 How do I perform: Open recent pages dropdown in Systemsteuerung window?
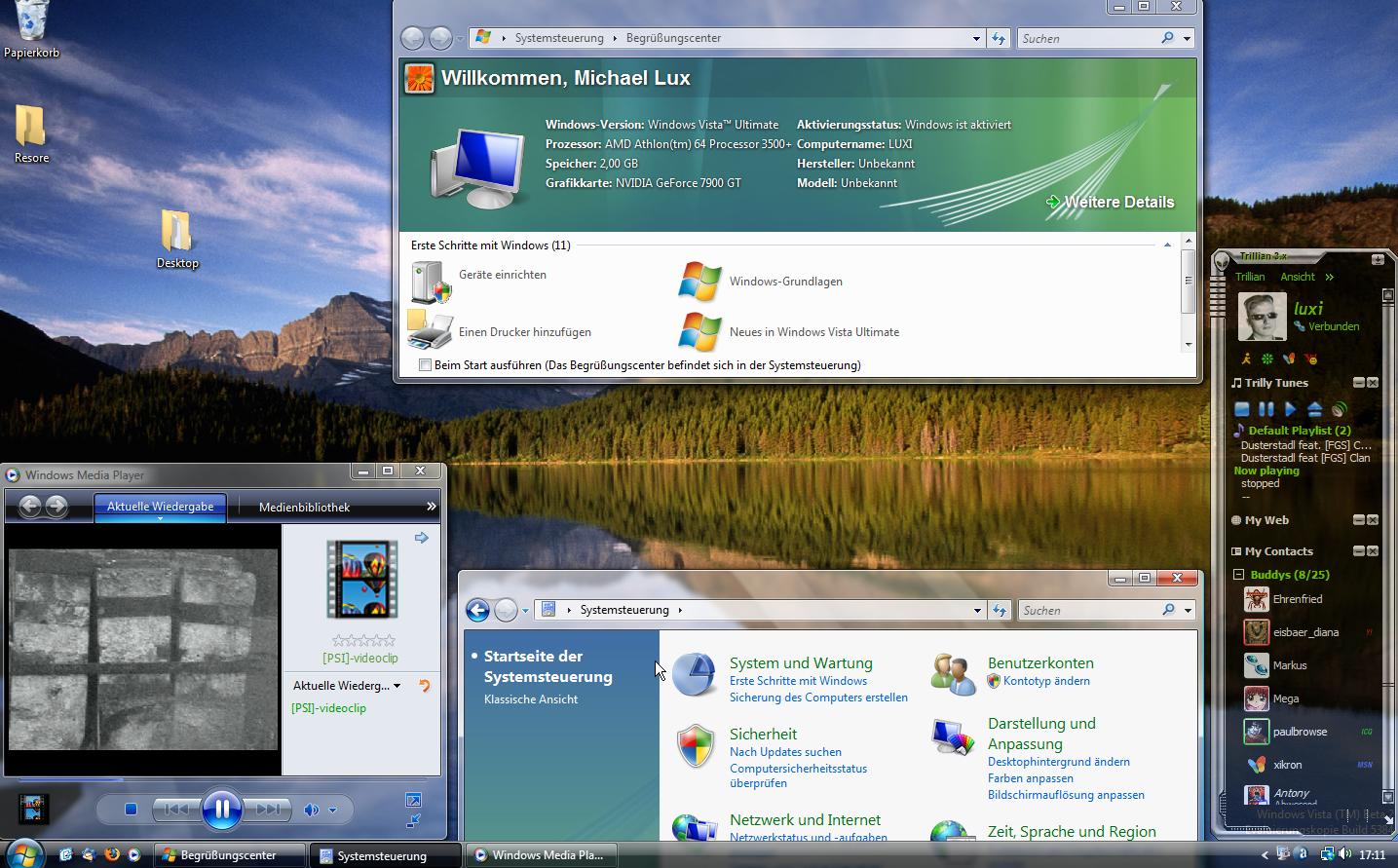pyautogui.click(x=525, y=611)
